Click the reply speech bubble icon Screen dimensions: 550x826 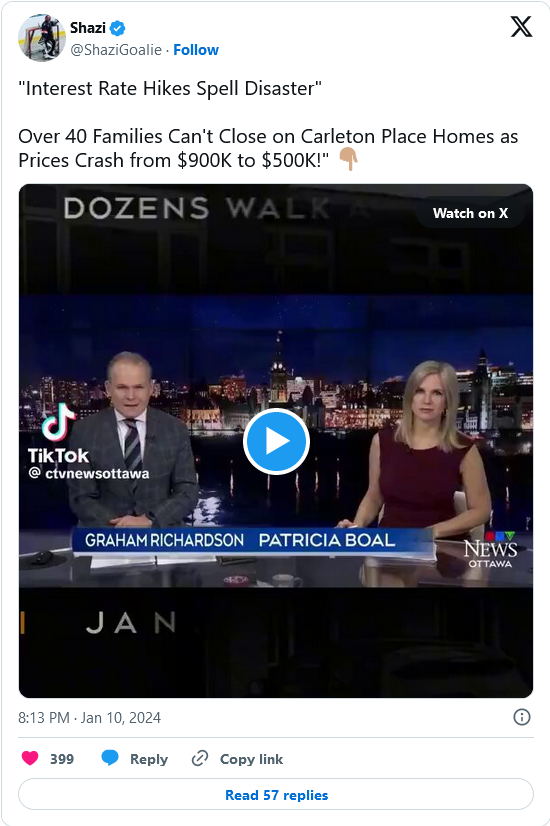point(110,758)
